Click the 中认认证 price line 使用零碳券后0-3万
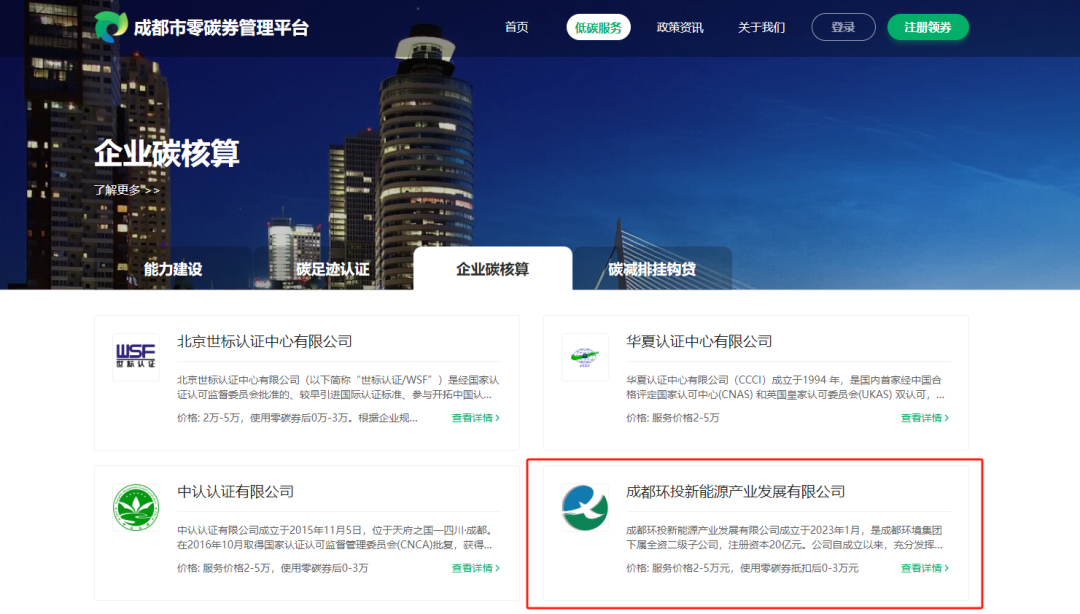This screenshot has height=614, width=1080. click(273, 568)
